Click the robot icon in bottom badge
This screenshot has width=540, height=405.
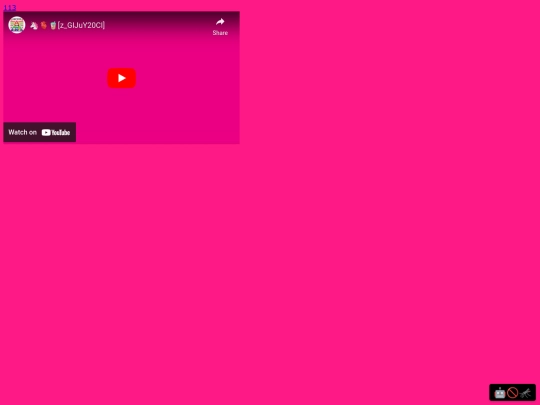click(x=500, y=393)
